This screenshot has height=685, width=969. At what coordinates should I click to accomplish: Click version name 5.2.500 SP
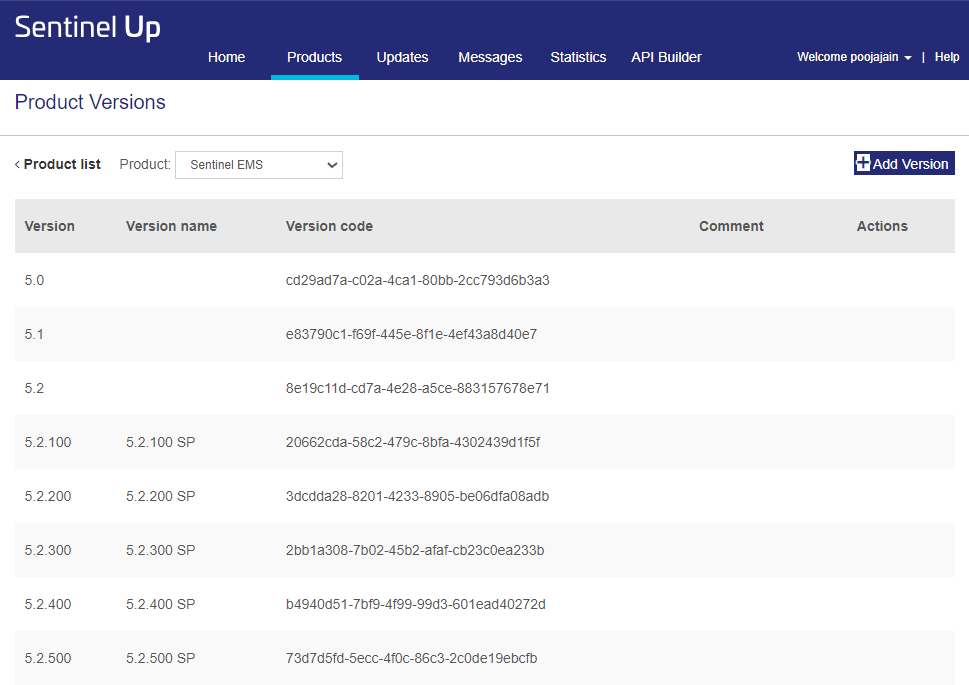pyautogui.click(x=161, y=658)
